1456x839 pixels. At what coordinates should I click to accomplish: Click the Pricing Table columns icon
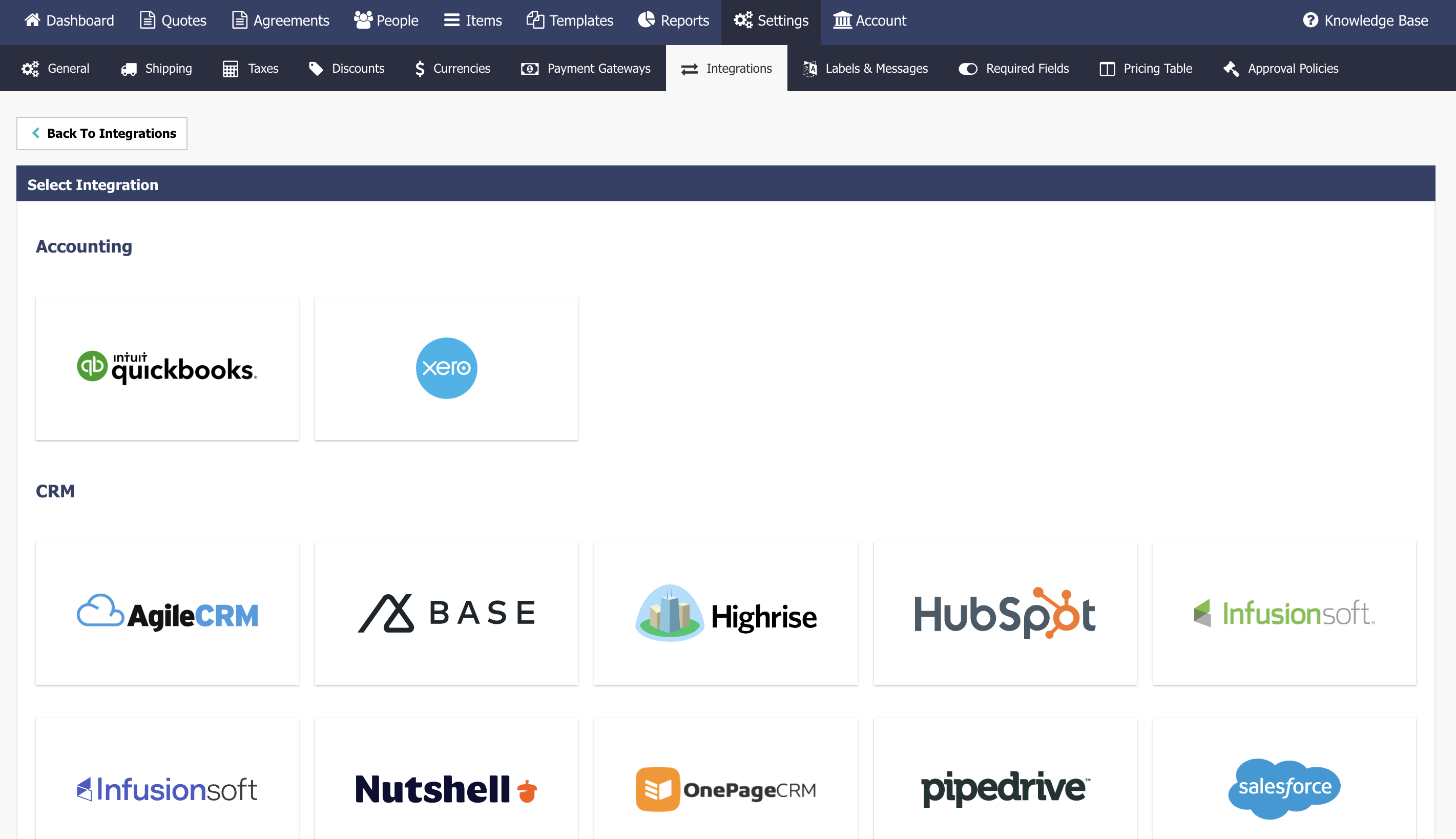[1107, 69]
